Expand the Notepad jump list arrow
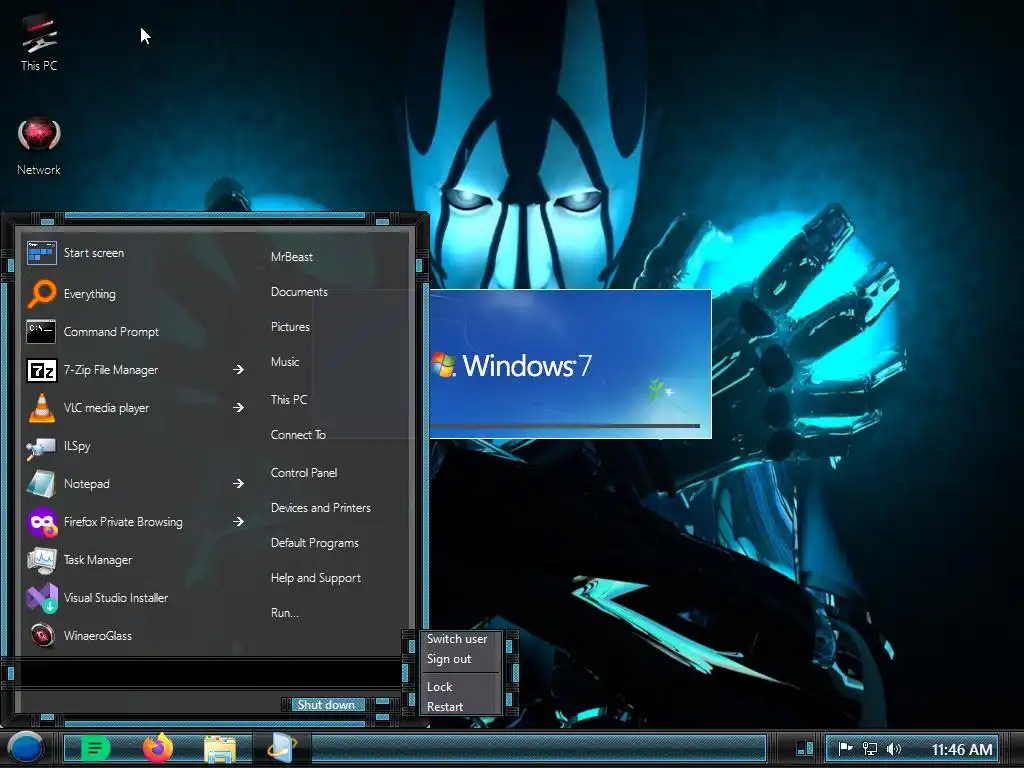Image resolution: width=1024 pixels, height=768 pixels. tap(238, 483)
